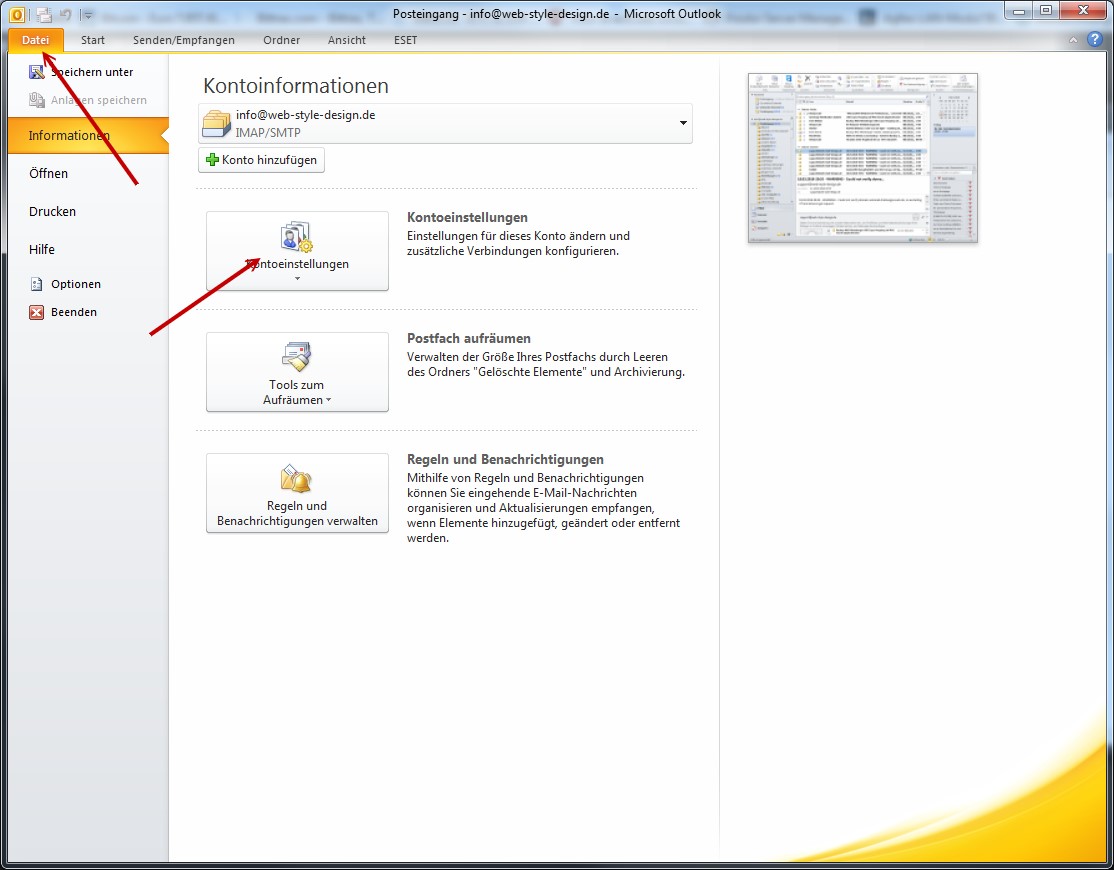
Task: Click the Send/Receive quick access icon
Action: tap(44, 14)
